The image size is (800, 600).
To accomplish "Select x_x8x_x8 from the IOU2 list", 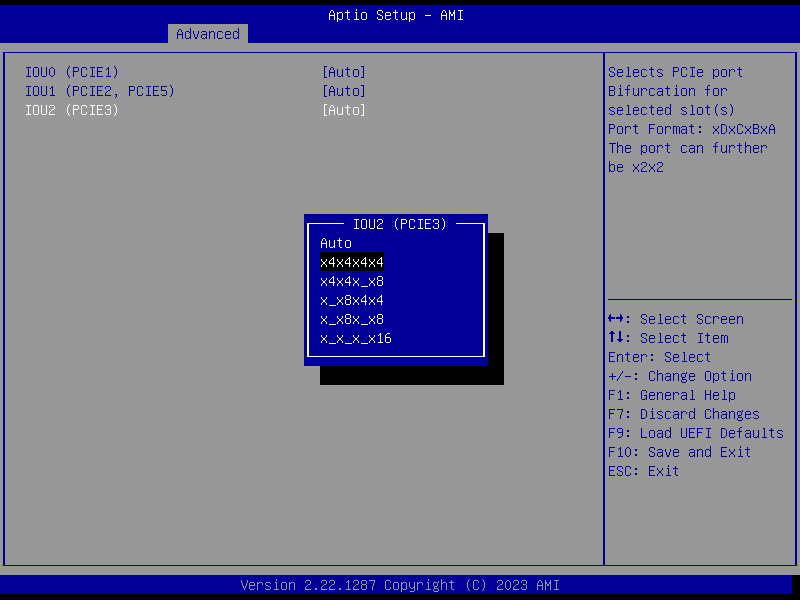I will [352, 319].
